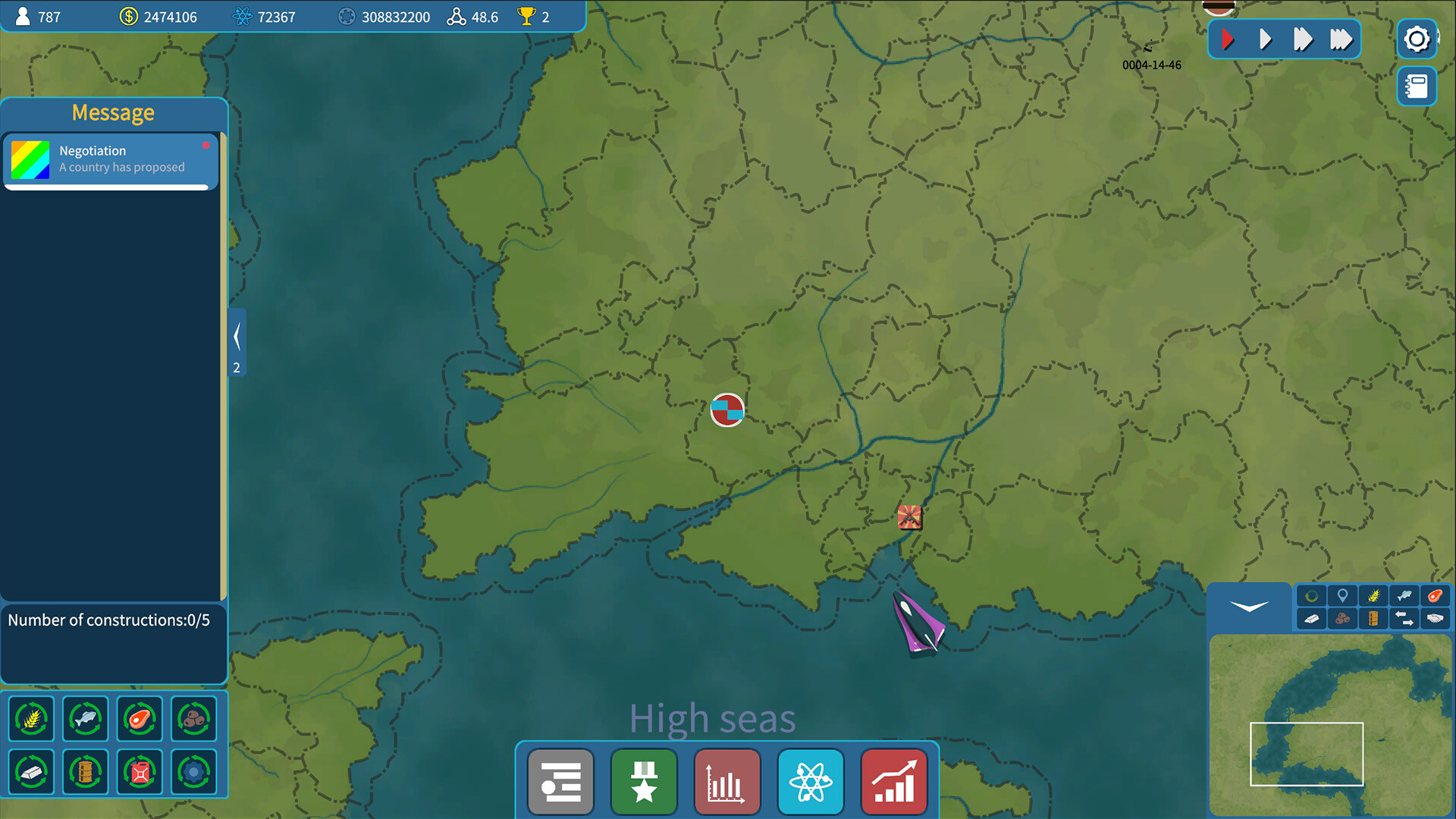Pause the game with red button
The width and height of the screenshot is (1456, 819).
(x=1228, y=39)
